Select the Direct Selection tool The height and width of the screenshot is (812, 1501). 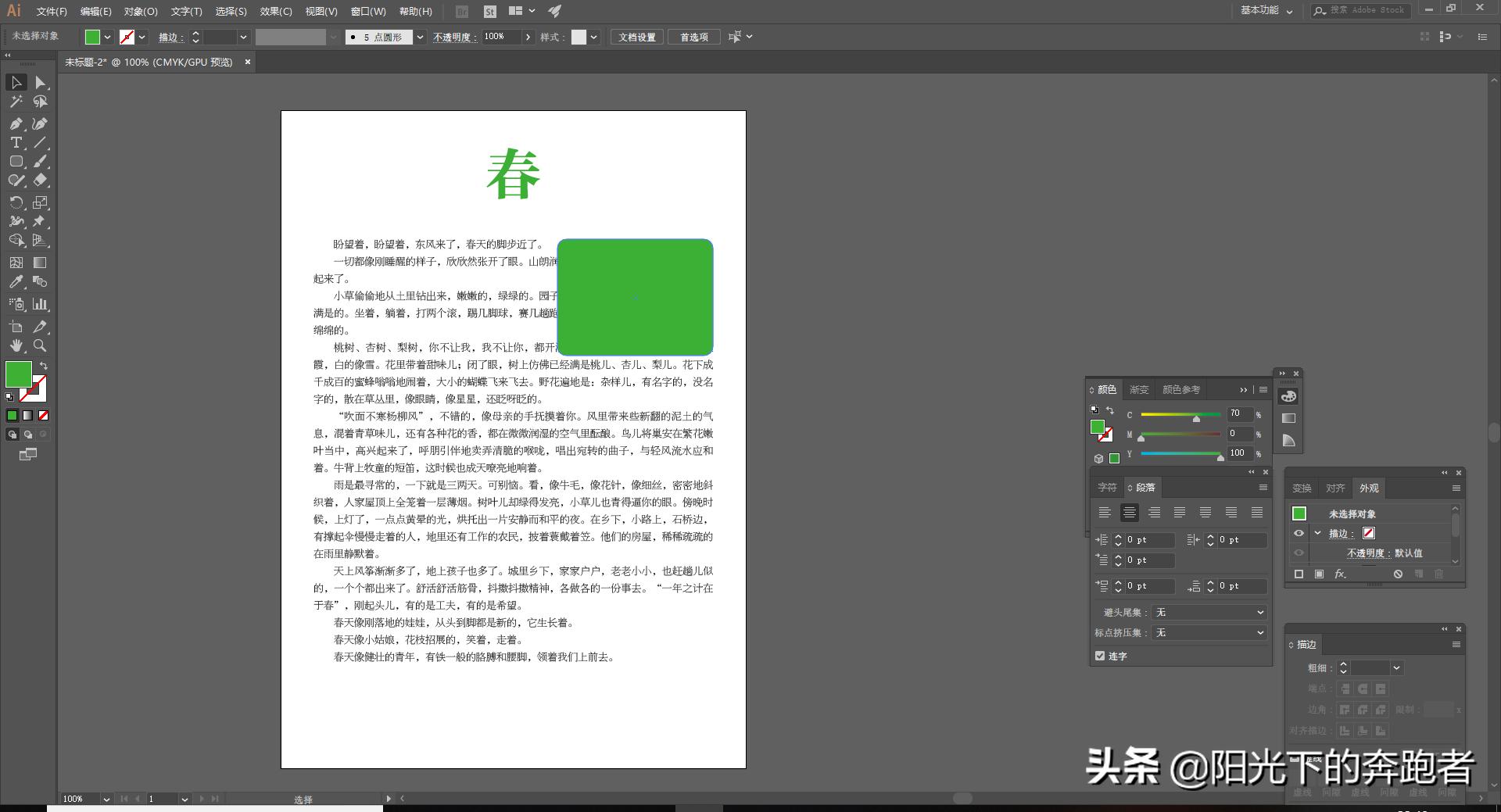41,83
